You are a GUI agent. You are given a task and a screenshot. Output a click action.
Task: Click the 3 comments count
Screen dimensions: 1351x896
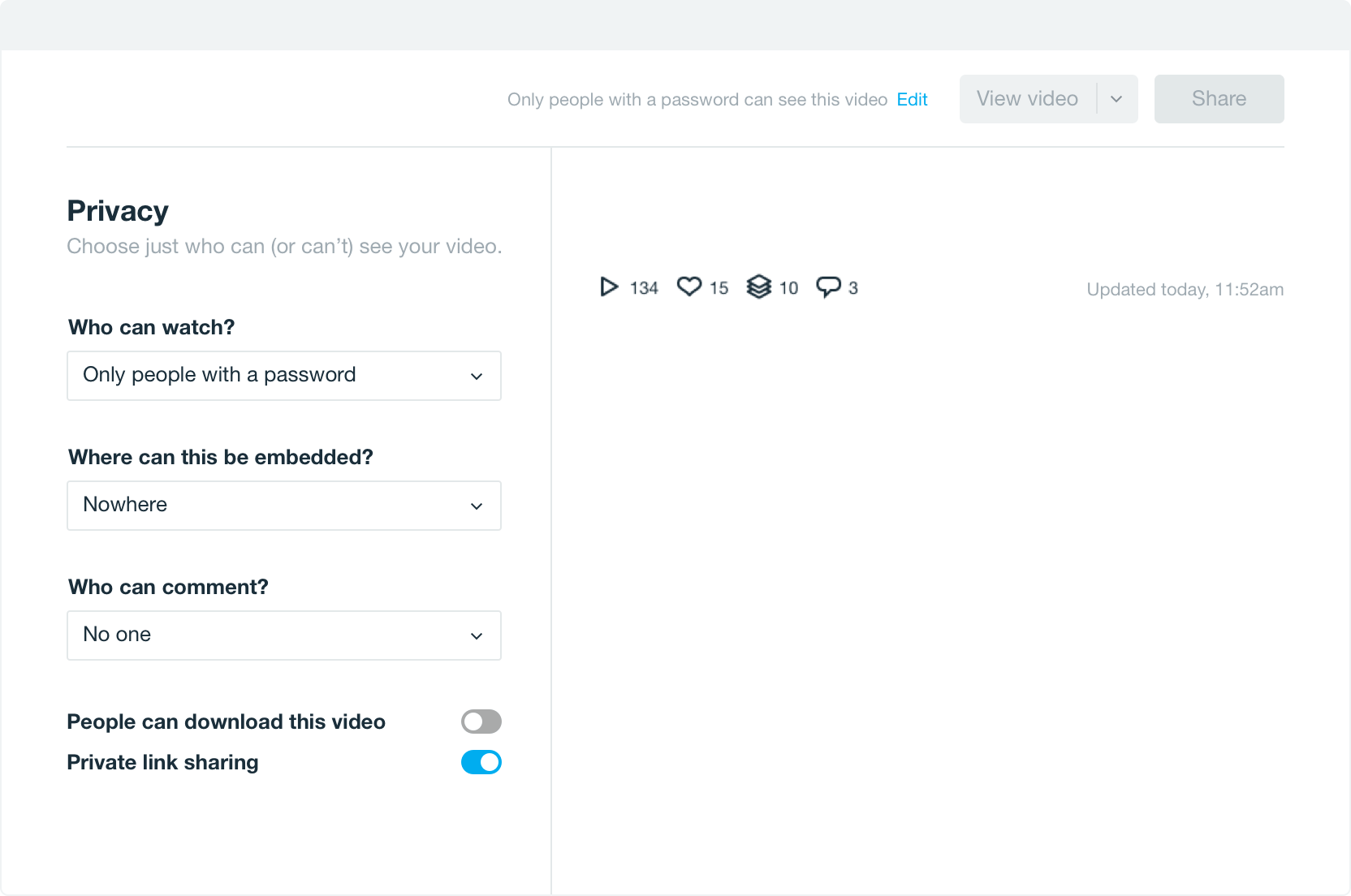[x=853, y=289]
